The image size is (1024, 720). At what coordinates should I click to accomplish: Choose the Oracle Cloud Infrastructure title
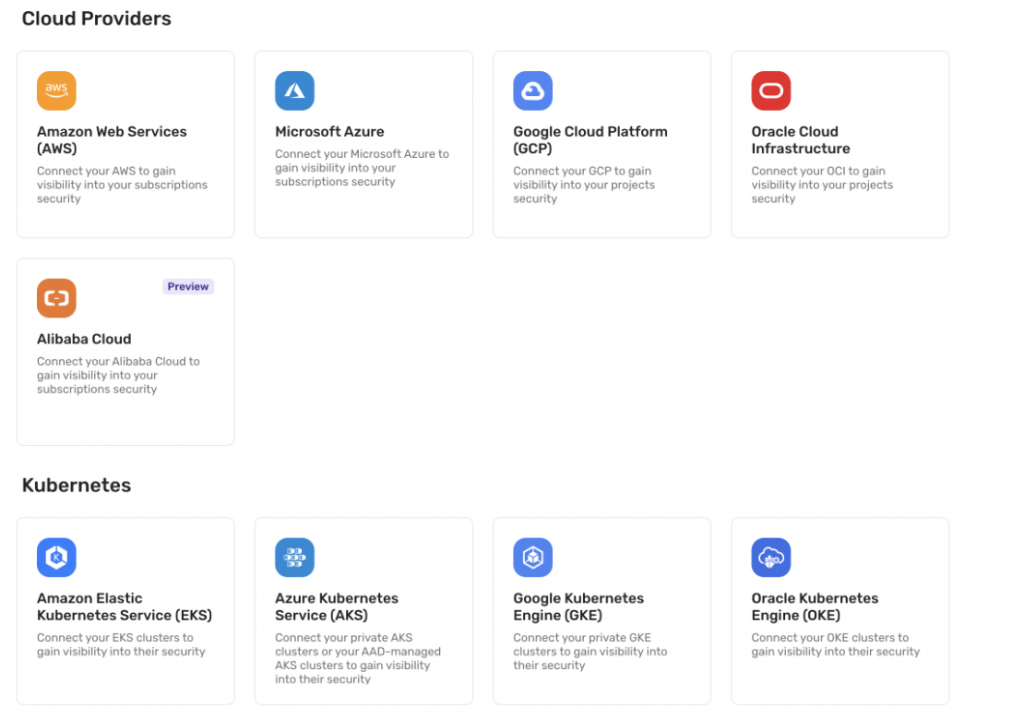pyautogui.click(x=801, y=140)
